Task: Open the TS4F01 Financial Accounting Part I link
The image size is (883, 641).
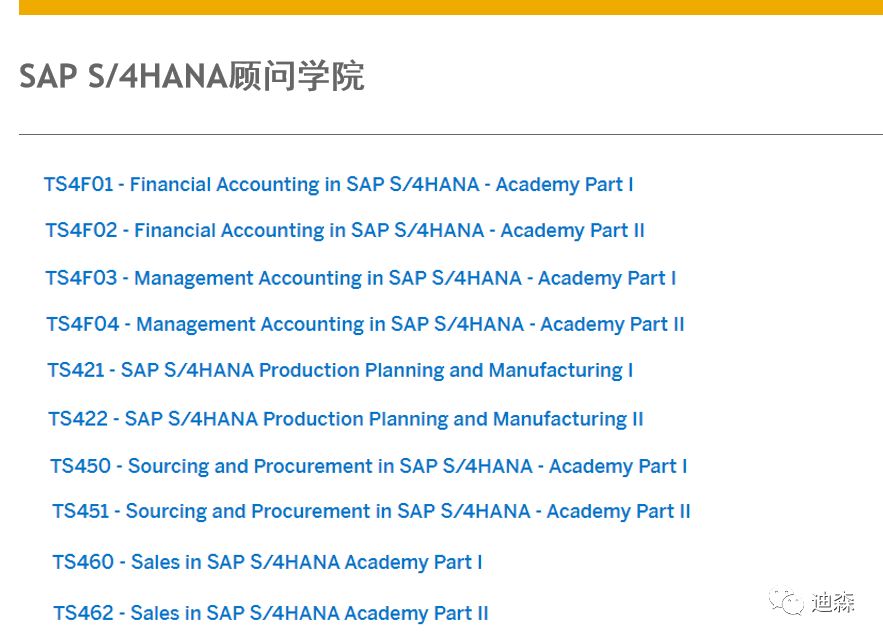Action: coord(338,185)
